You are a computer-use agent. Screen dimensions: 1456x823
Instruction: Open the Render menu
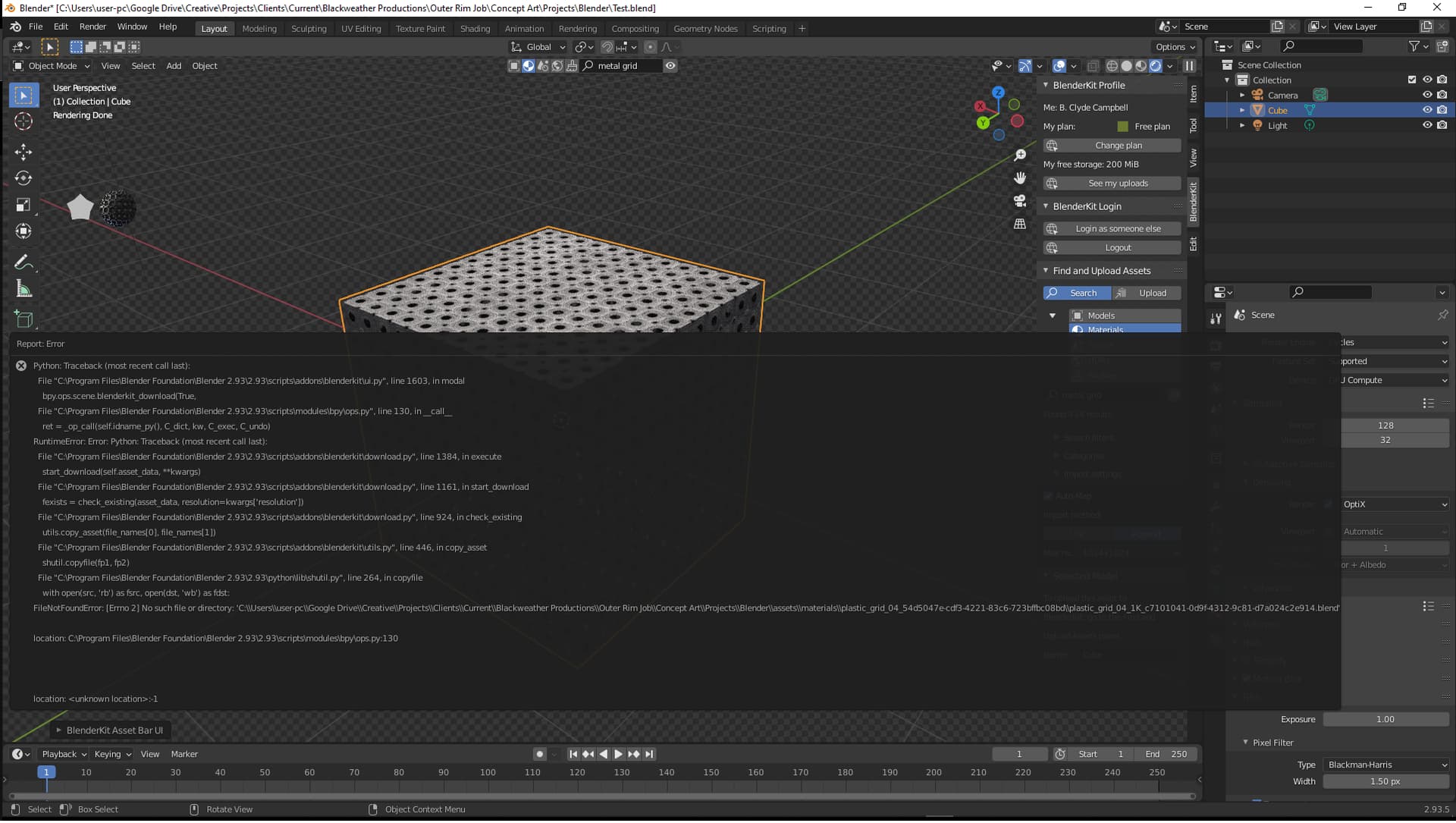tap(93, 27)
